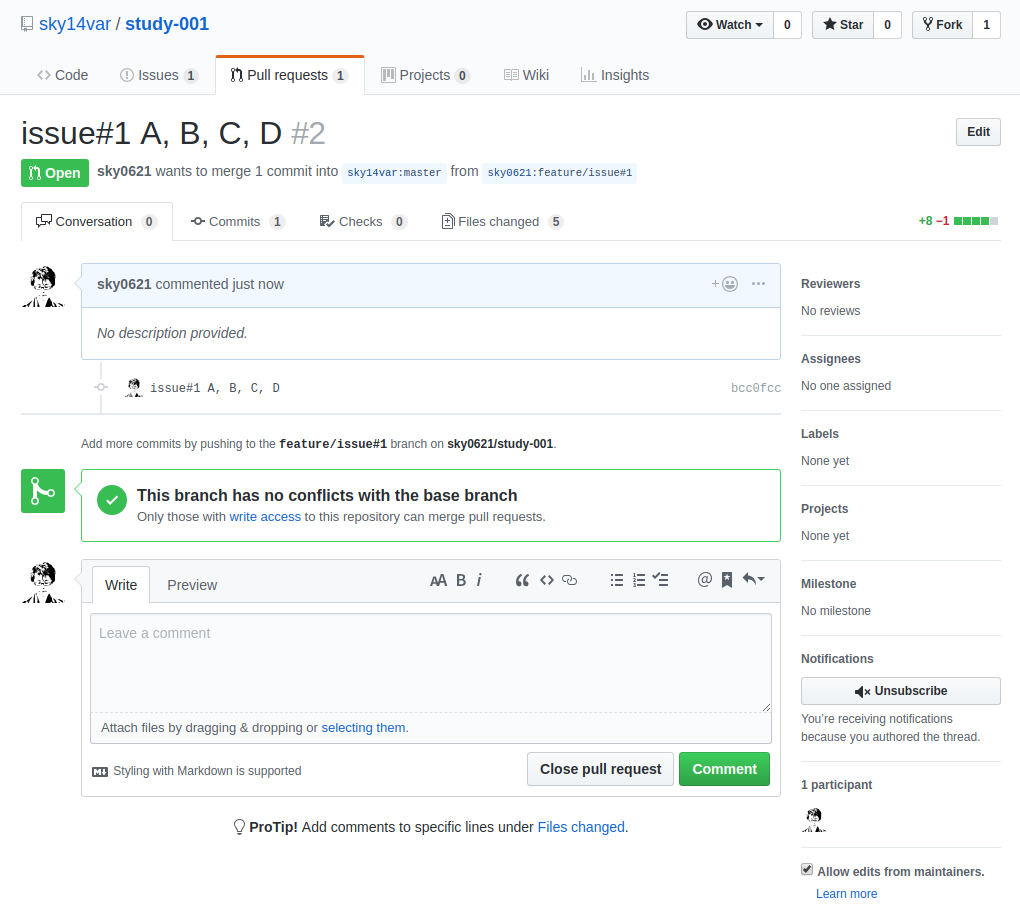Star the study-001 repository
Image resolution: width=1020 pixels, height=912 pixels.
point(843,25)
